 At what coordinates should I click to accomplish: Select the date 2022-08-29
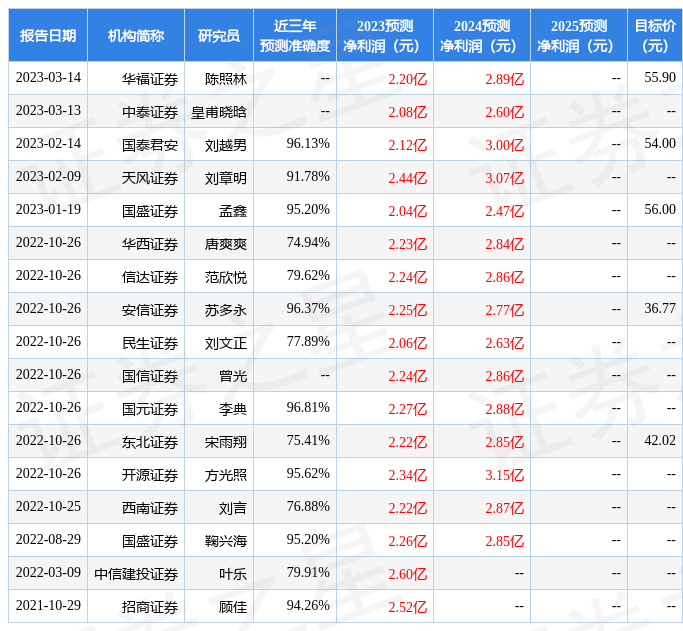(48, 540)
